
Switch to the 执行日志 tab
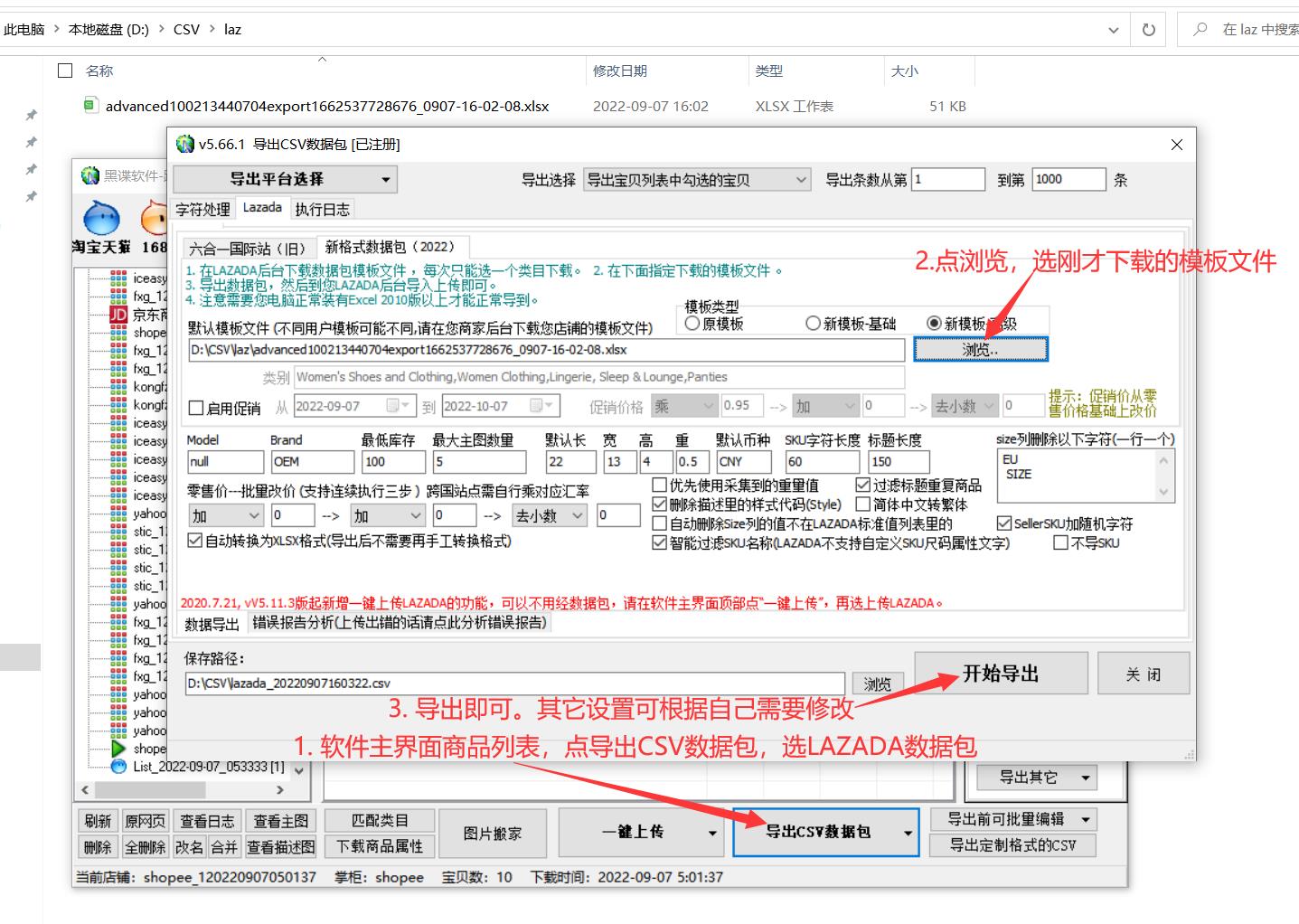click(x=322, y=209)
